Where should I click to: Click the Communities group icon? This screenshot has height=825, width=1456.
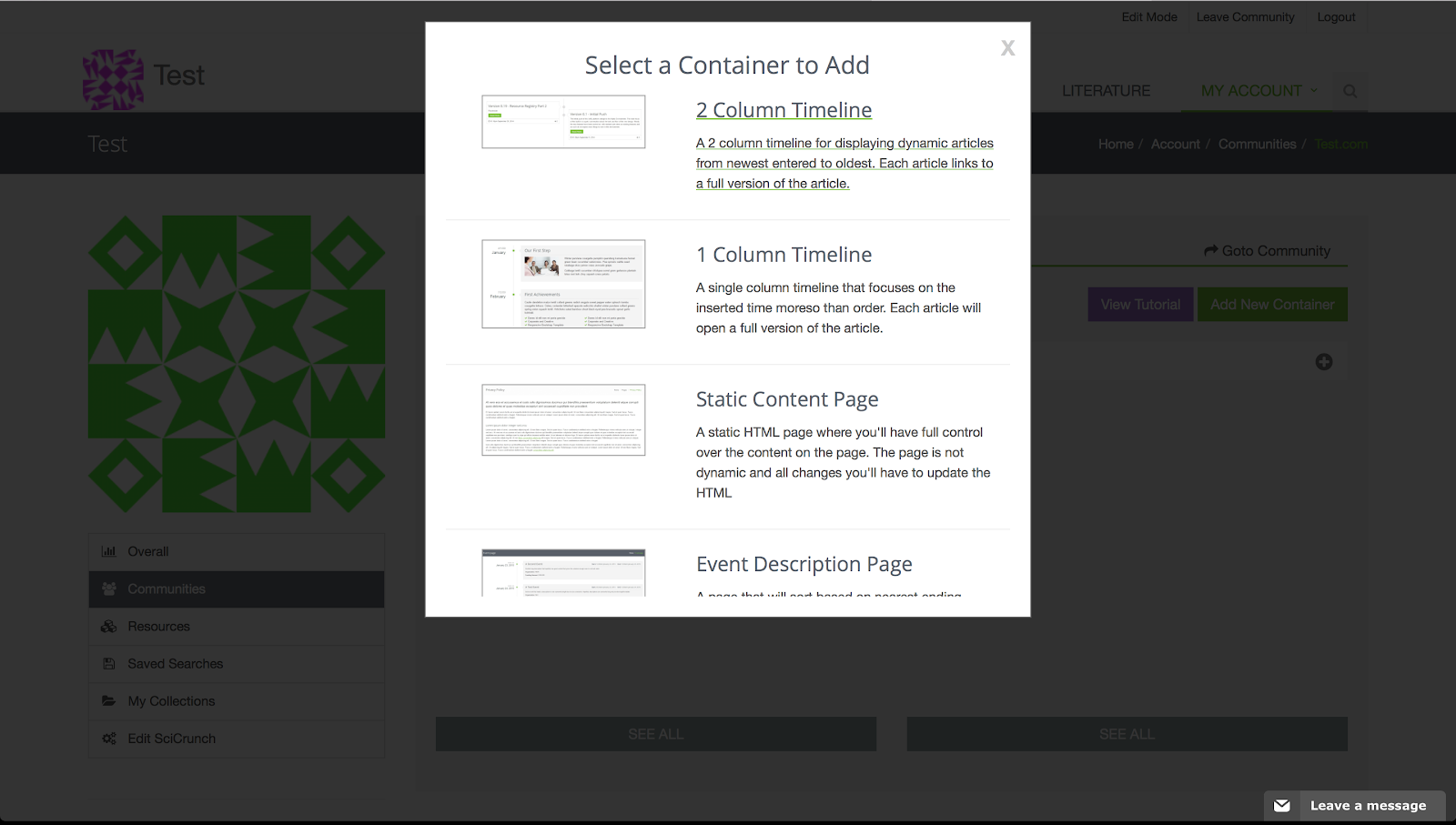pyautogui.click(x=109, y=589)
